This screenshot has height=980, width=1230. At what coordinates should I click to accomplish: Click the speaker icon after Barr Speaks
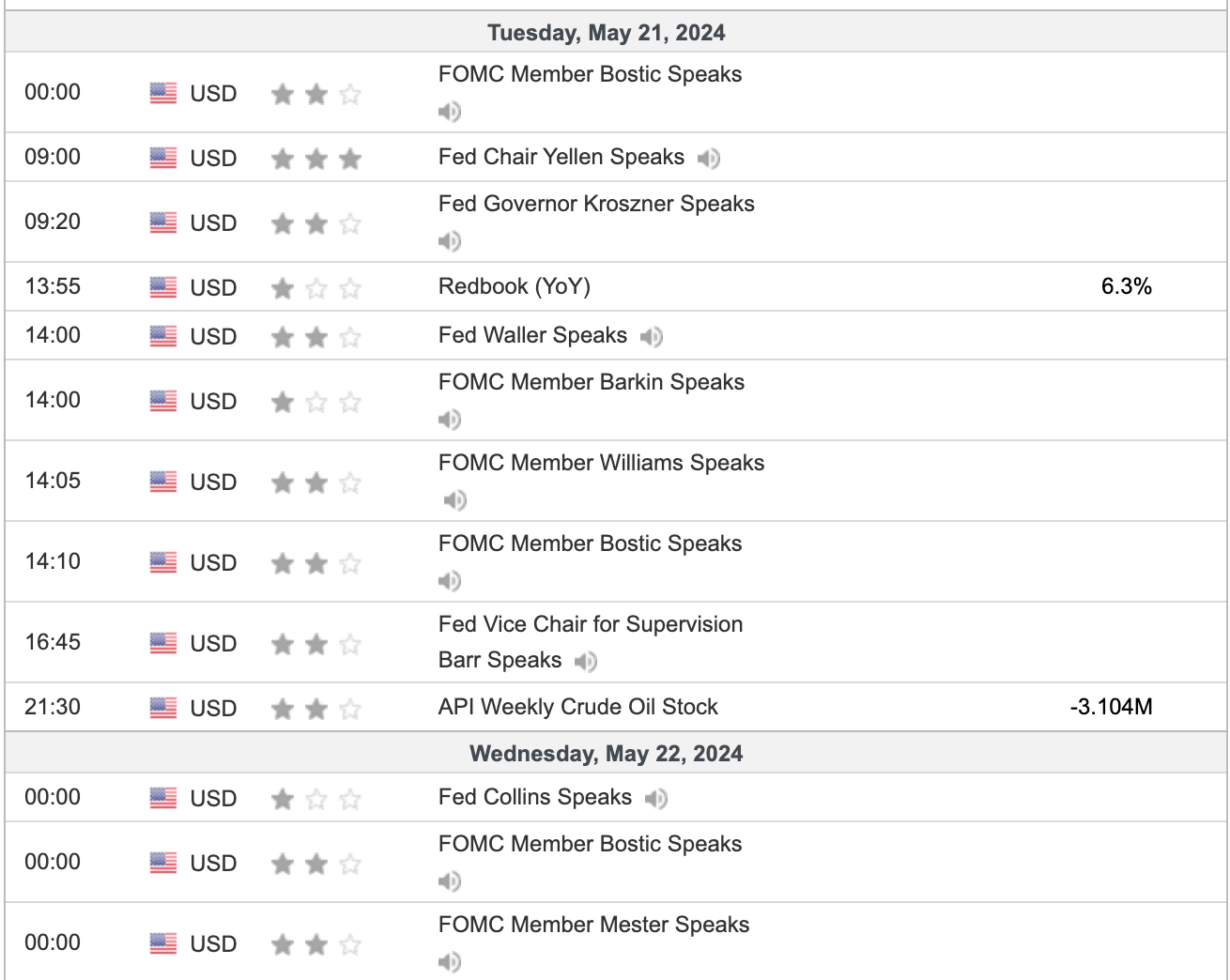586,662
